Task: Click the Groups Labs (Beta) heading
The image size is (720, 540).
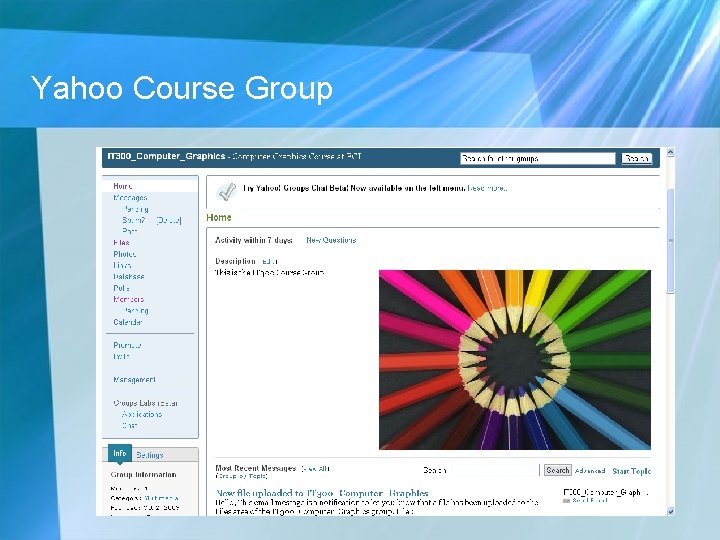Action: pyautogui.click(x=146, y=403)
